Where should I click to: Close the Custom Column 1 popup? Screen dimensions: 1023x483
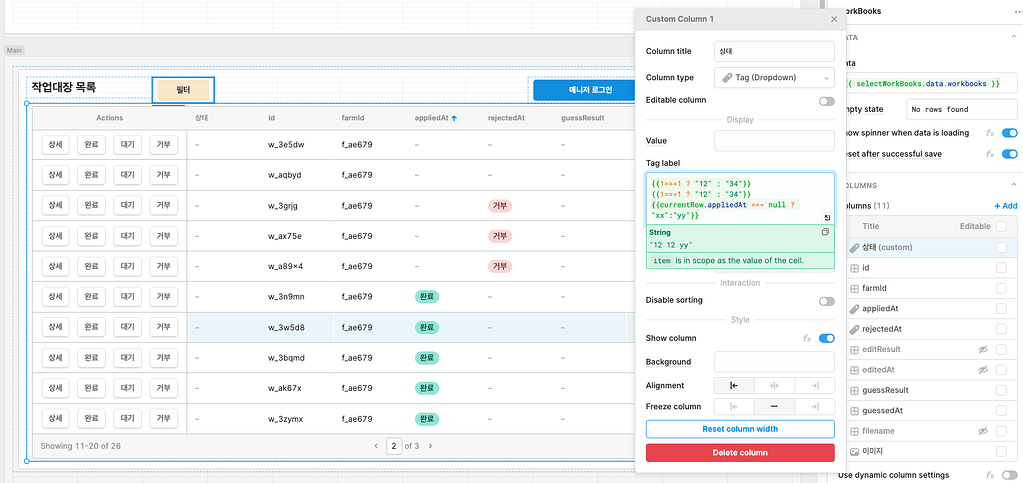point(834,20)
